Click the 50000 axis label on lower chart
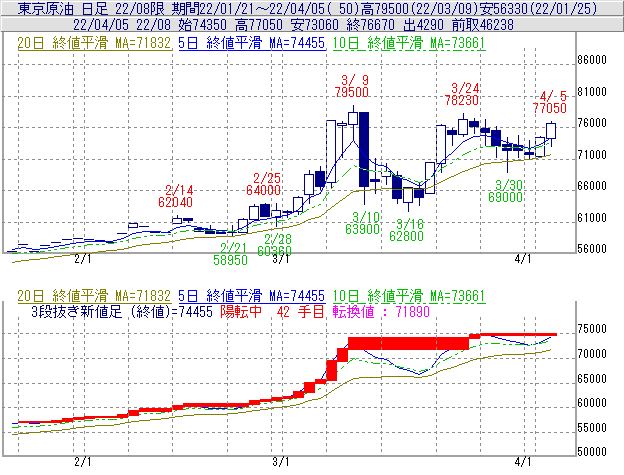Screen dimensions: 624x475 [592, 452]
